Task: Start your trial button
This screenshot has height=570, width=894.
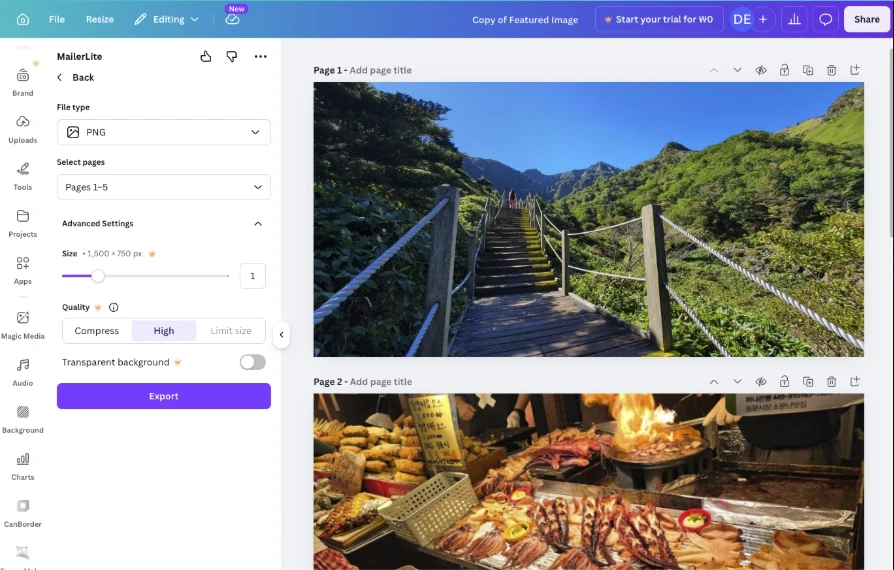Action: 659,19
